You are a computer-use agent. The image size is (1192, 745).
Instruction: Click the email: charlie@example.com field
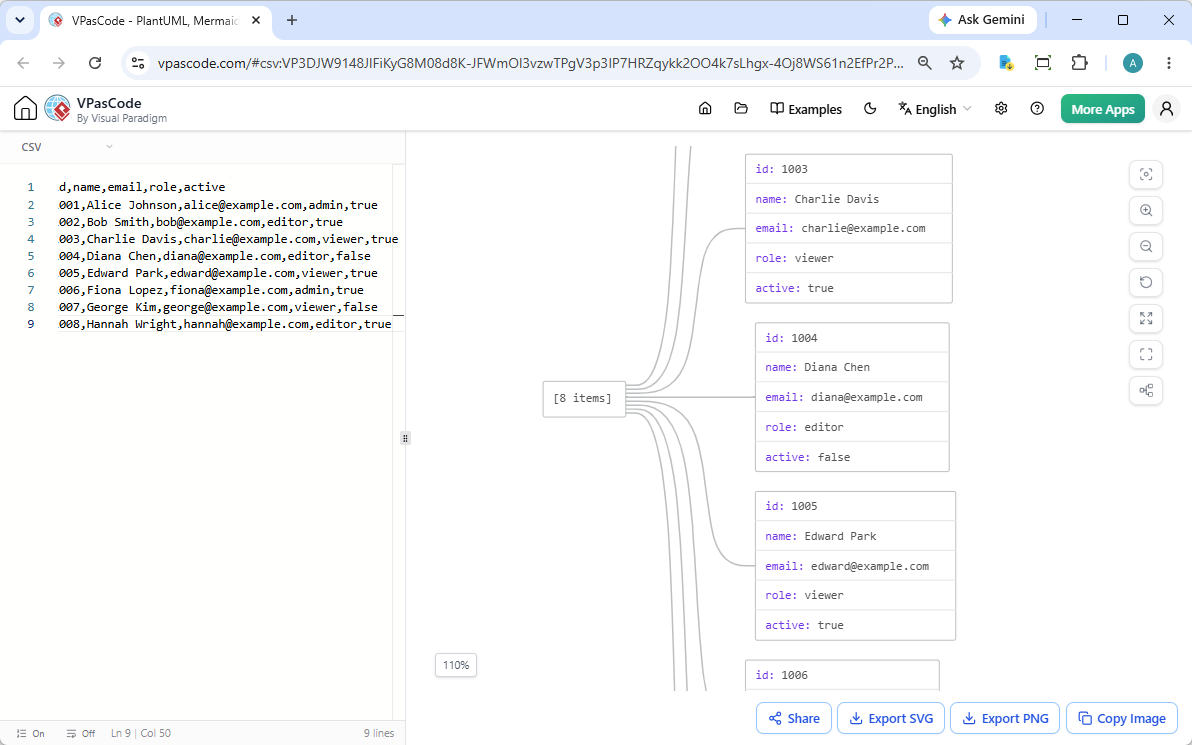848,228
